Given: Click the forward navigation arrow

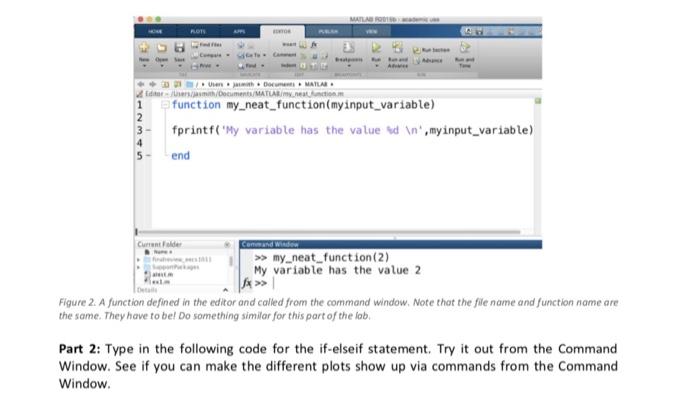Looking at the screenshot, I should pyautogui.click(x=152, y=84).
